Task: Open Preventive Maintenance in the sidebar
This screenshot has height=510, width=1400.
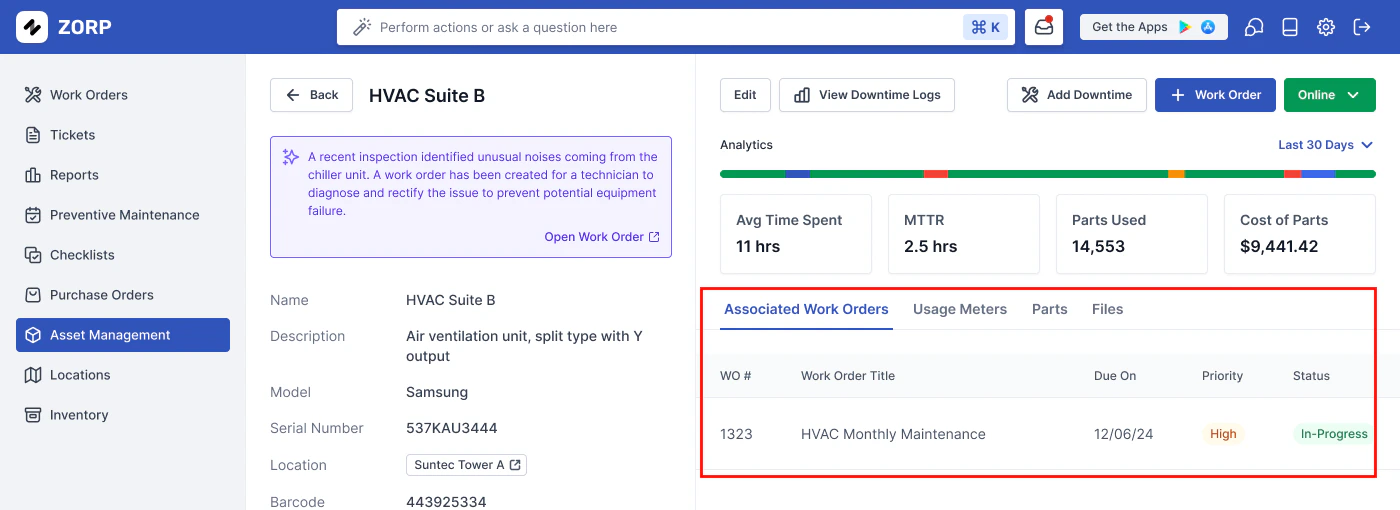Action: tap(123, 215)
